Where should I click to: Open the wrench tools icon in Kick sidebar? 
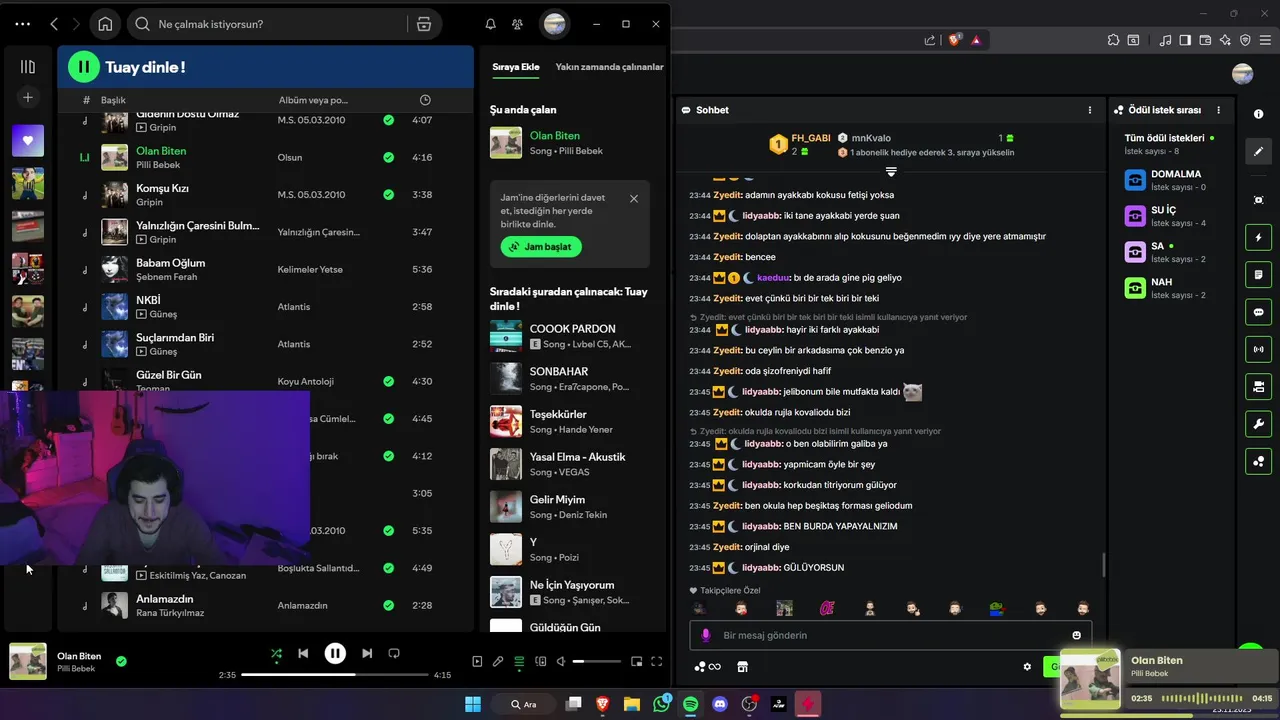pos(1259,424)
